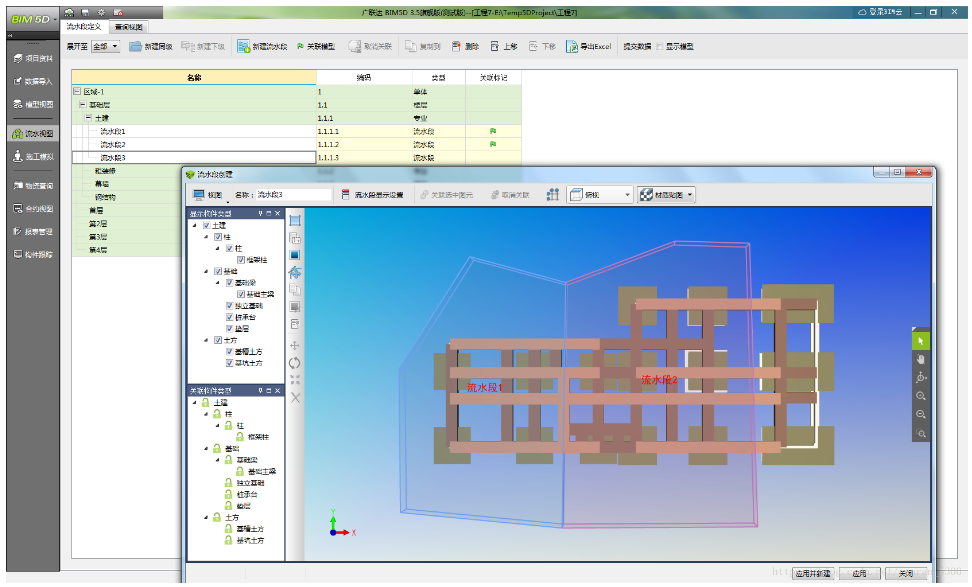The height and width of the screenshot is (587, 972).
Task: Click the lock toggle on 土建 in 关联构件 panel
Action: point(207,404)
